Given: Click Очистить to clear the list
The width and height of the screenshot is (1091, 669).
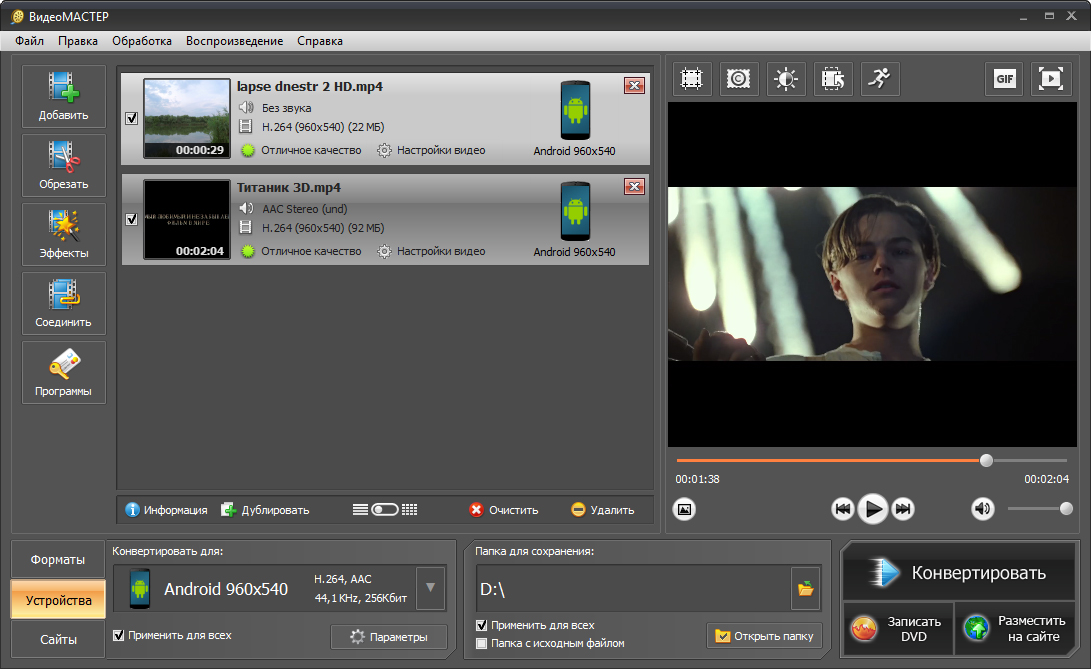Looking at the screenshot, I should click(504, 510).
